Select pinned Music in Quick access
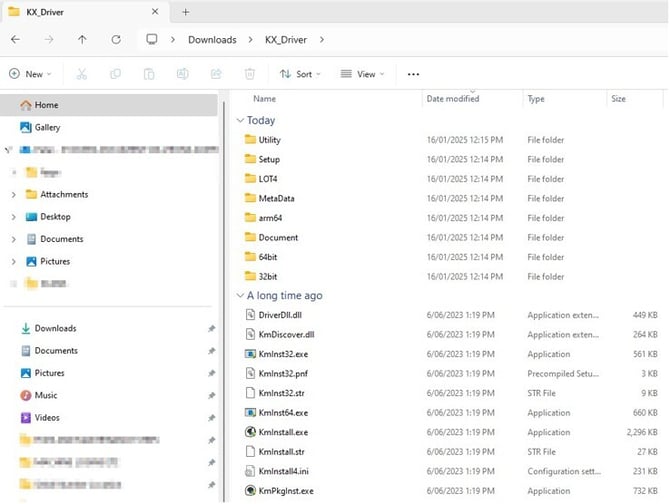Viewport: 670px width, 504px height. coord(46,395)
